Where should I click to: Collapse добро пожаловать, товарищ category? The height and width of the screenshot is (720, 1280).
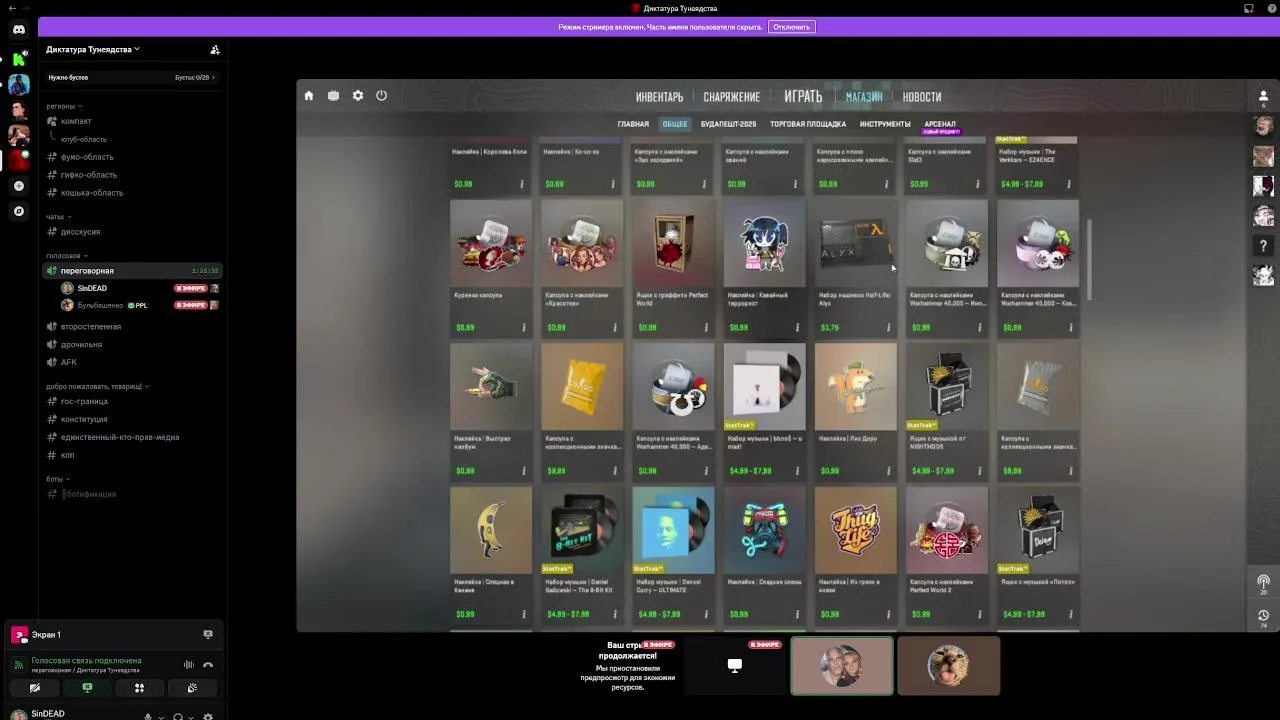[x=97, y=386]
